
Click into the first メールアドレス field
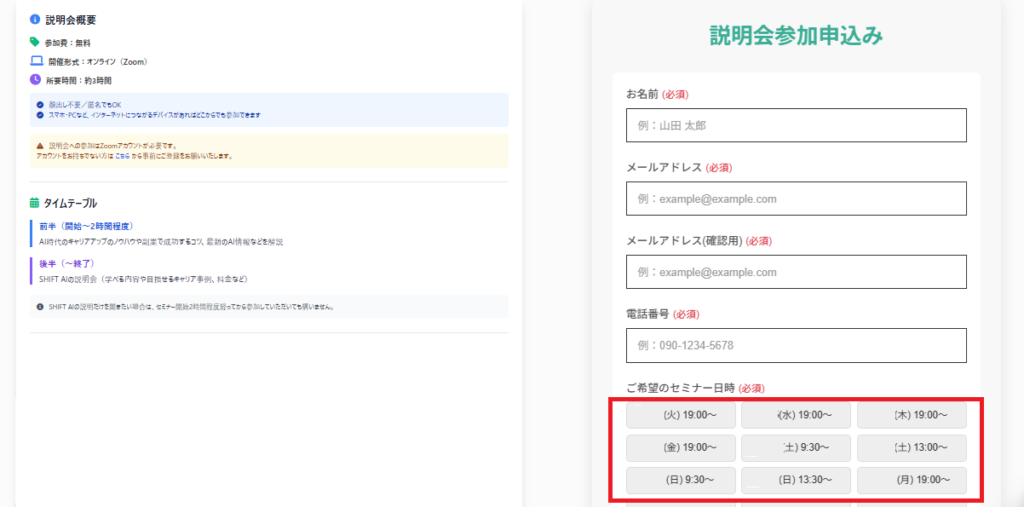796,199
